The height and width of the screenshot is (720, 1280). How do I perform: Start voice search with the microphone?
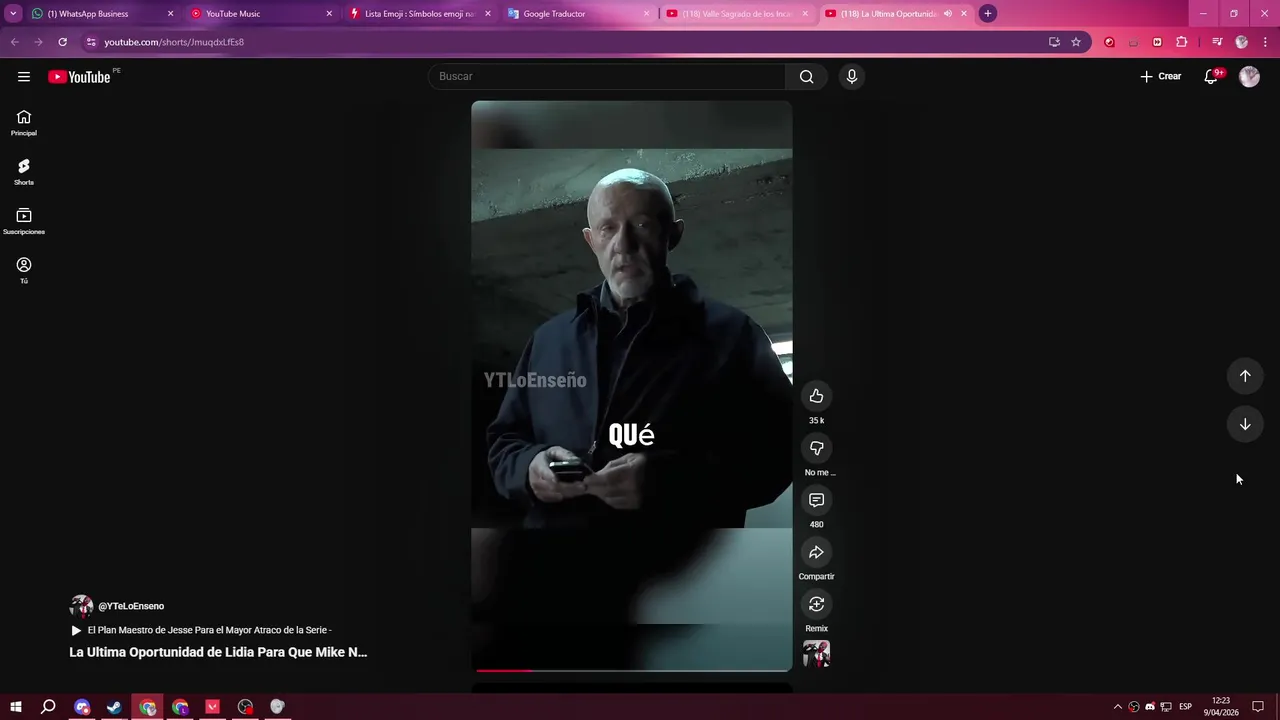pyautogui.click(x=851, y=77)
